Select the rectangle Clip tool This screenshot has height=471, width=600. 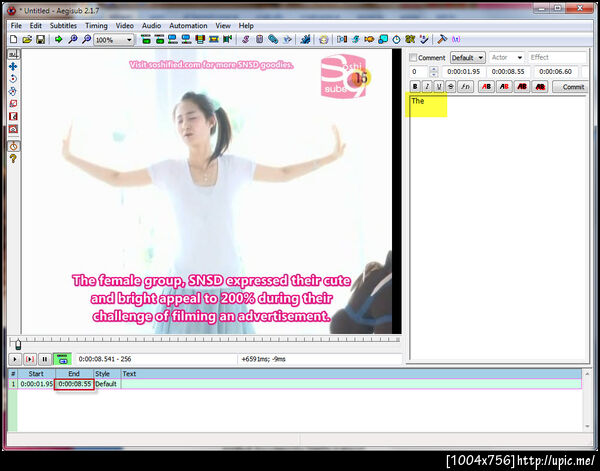(13, 116)
